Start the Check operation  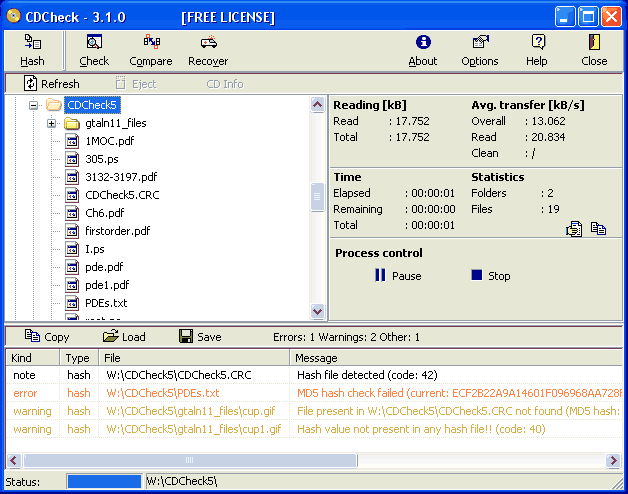pyautogui.click(x=94, y=50)
